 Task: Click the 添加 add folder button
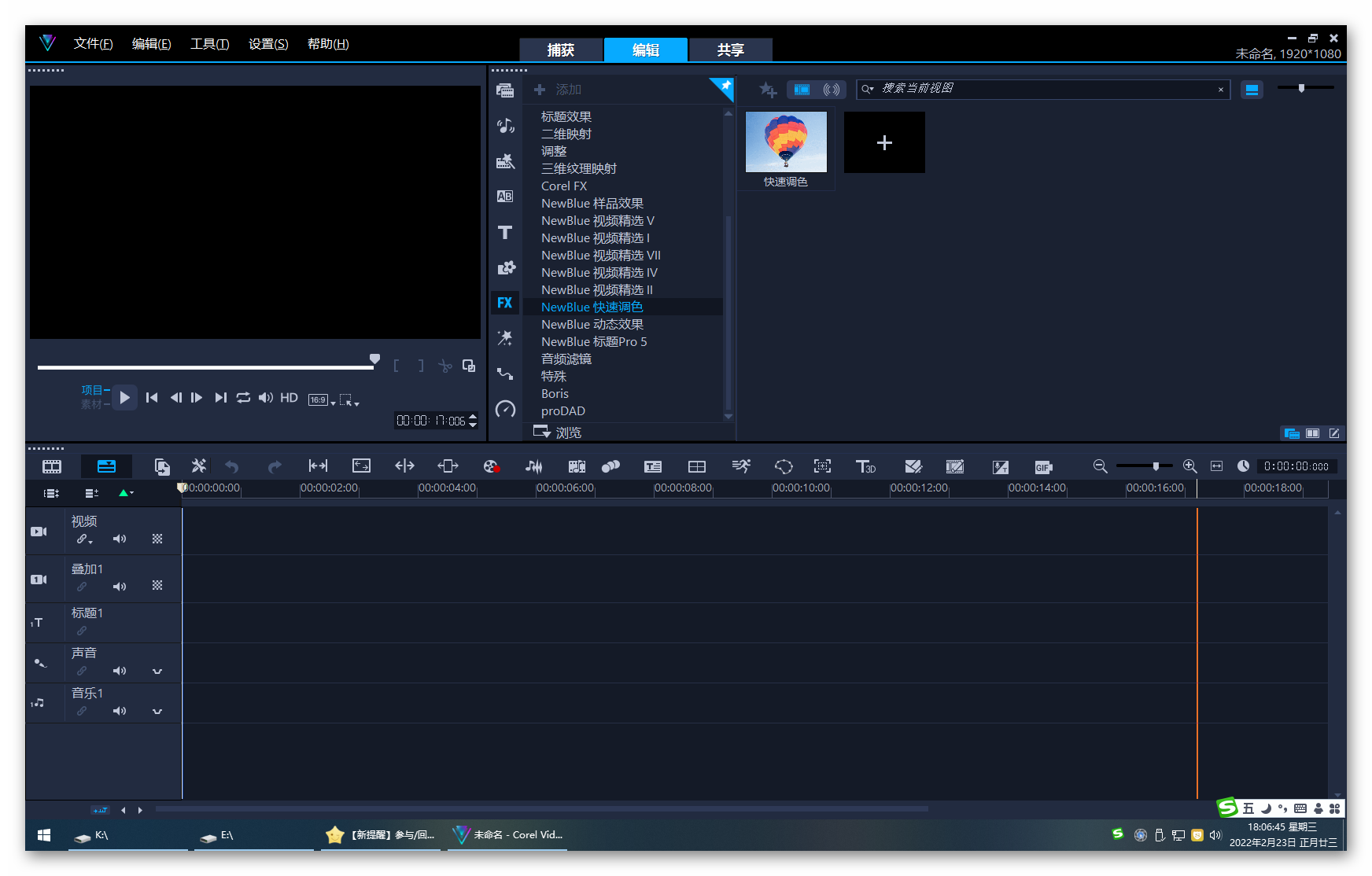(558, 90)
